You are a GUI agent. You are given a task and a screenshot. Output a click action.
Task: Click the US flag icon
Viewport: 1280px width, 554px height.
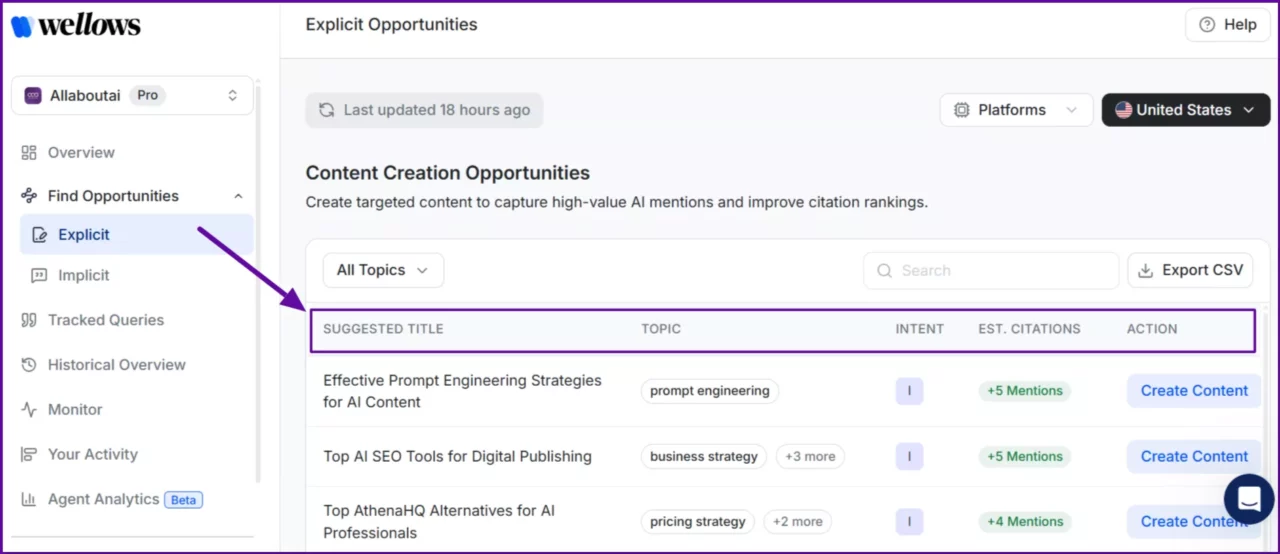point(1124,110)
